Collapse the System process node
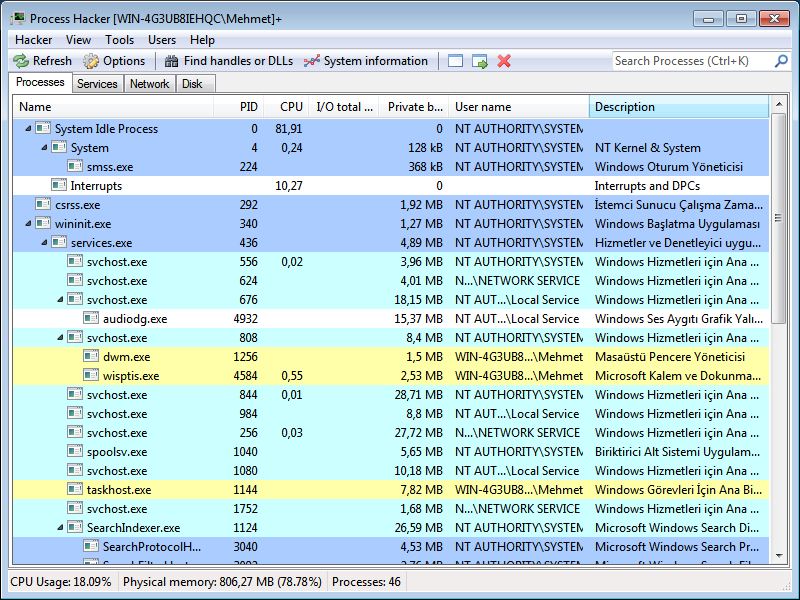This screenshot has width=800, height=600. coord(44,147)
